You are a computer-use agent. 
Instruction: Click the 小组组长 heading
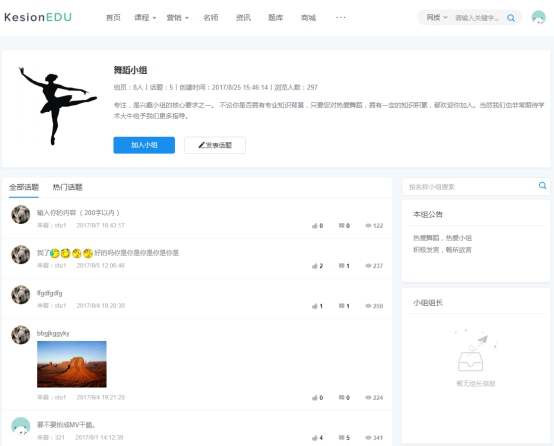coord(428,303)
